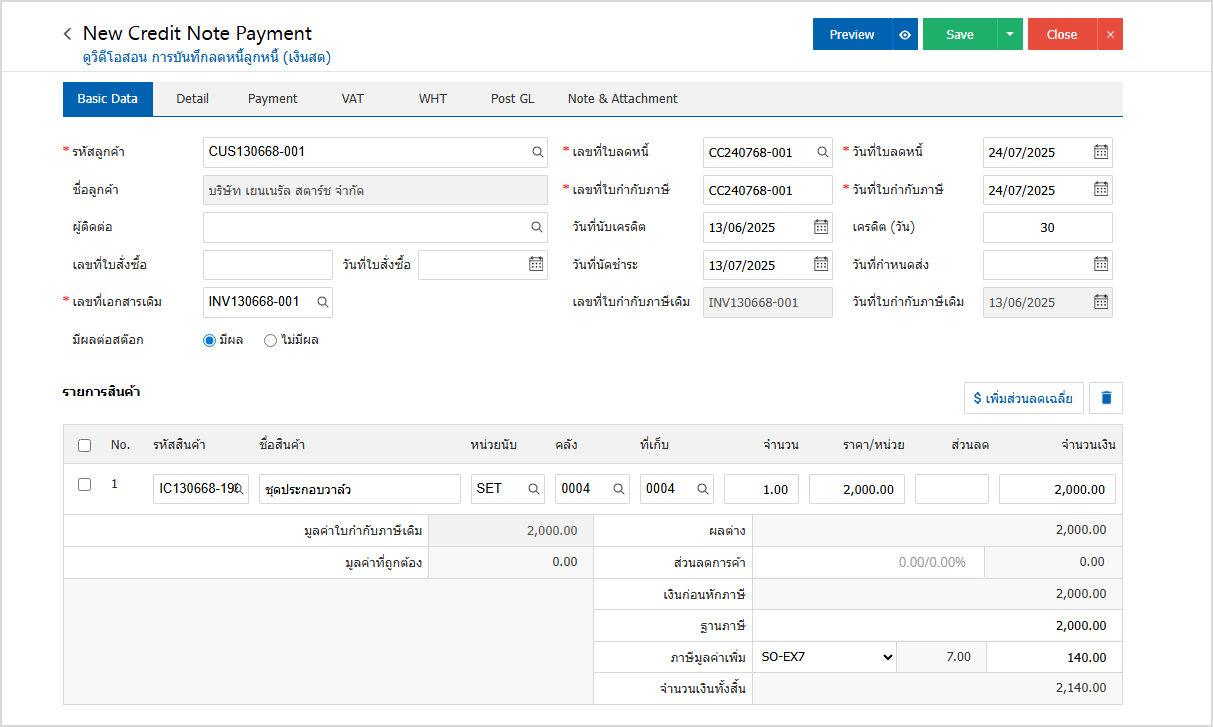1213x727 pixels.
Task: Tick the select-all checkbox in table header
Action: tap(85, 445)
